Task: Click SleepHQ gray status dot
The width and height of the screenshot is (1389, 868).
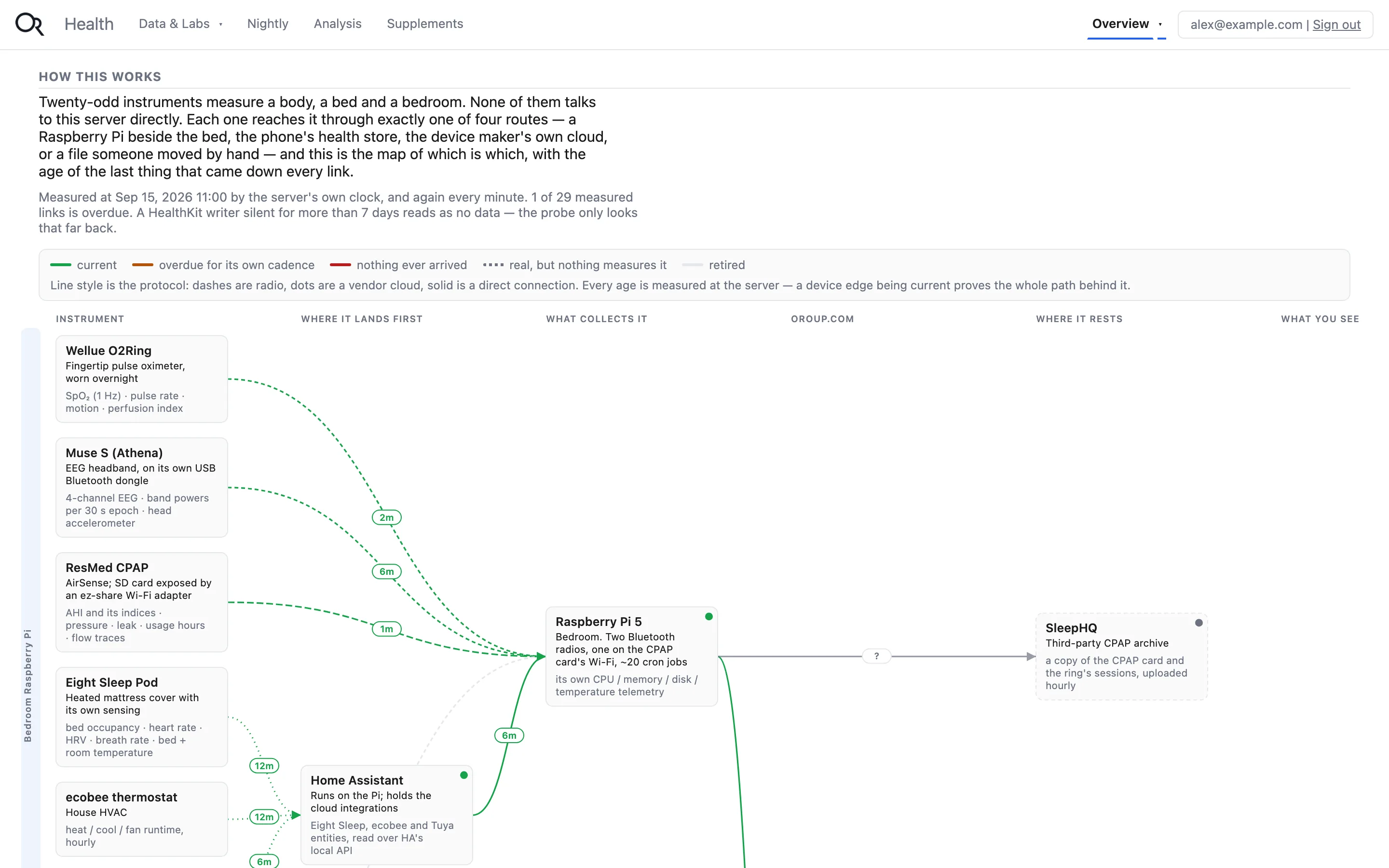Action: (1198, 623)
